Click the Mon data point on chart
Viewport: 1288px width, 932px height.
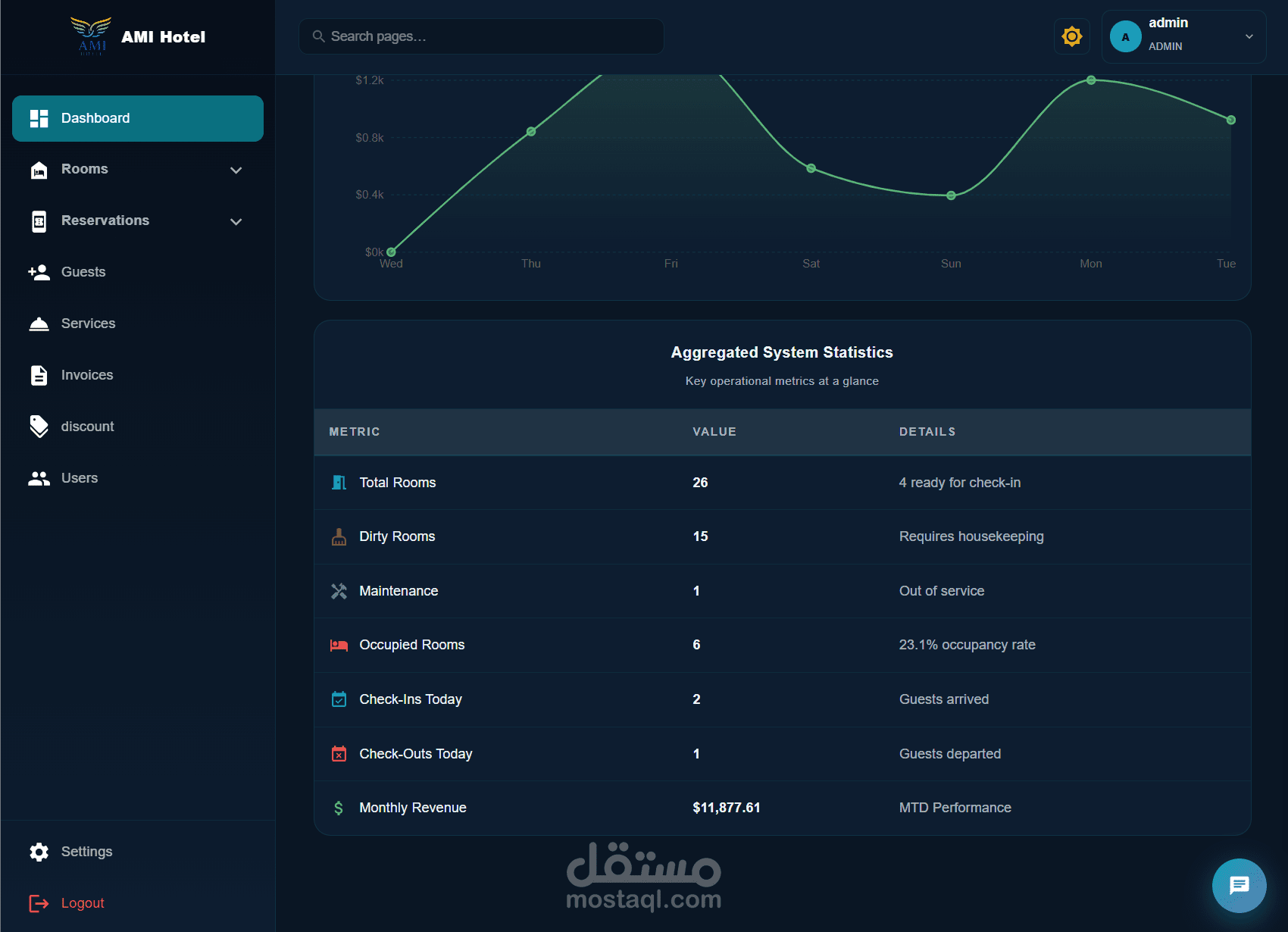click(1091, 80)
